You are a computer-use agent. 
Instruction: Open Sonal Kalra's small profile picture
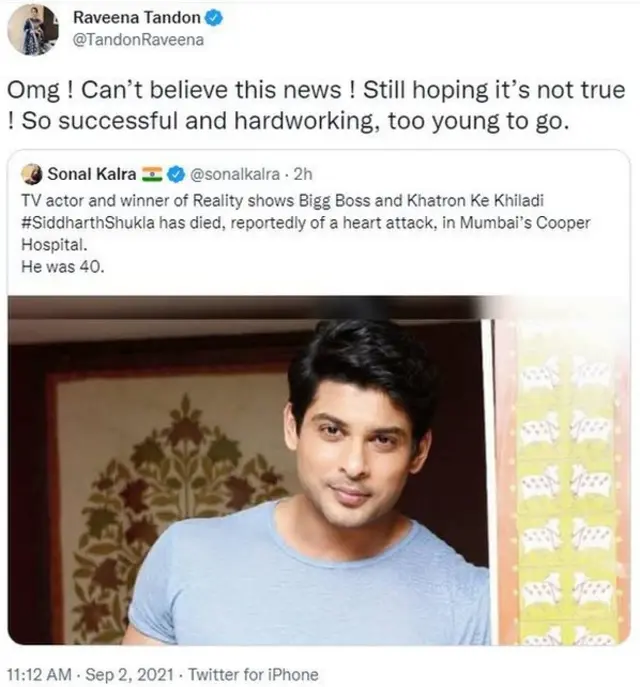pos(32,174)
